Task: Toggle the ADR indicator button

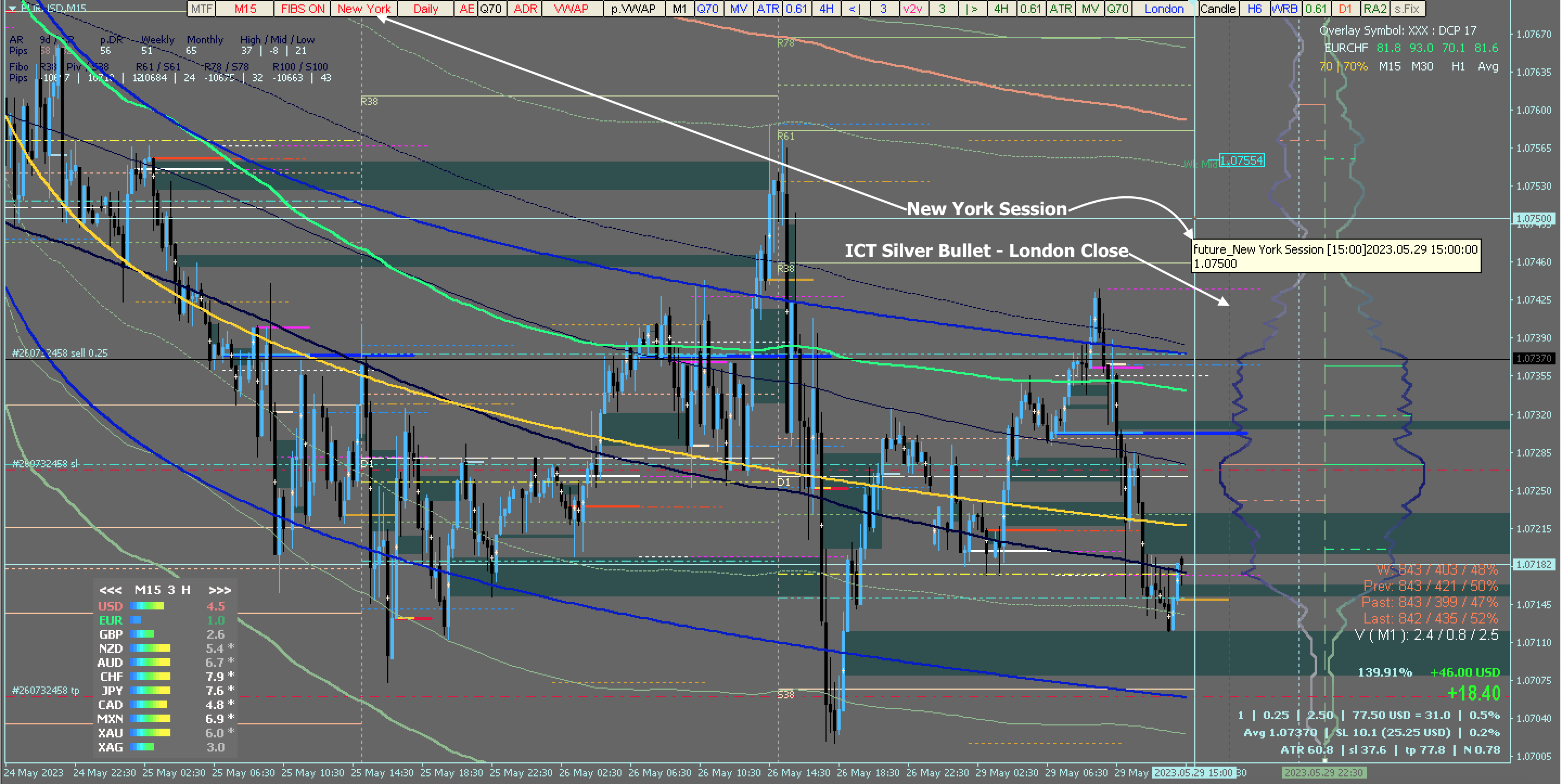Action: (x=525, y=9)
